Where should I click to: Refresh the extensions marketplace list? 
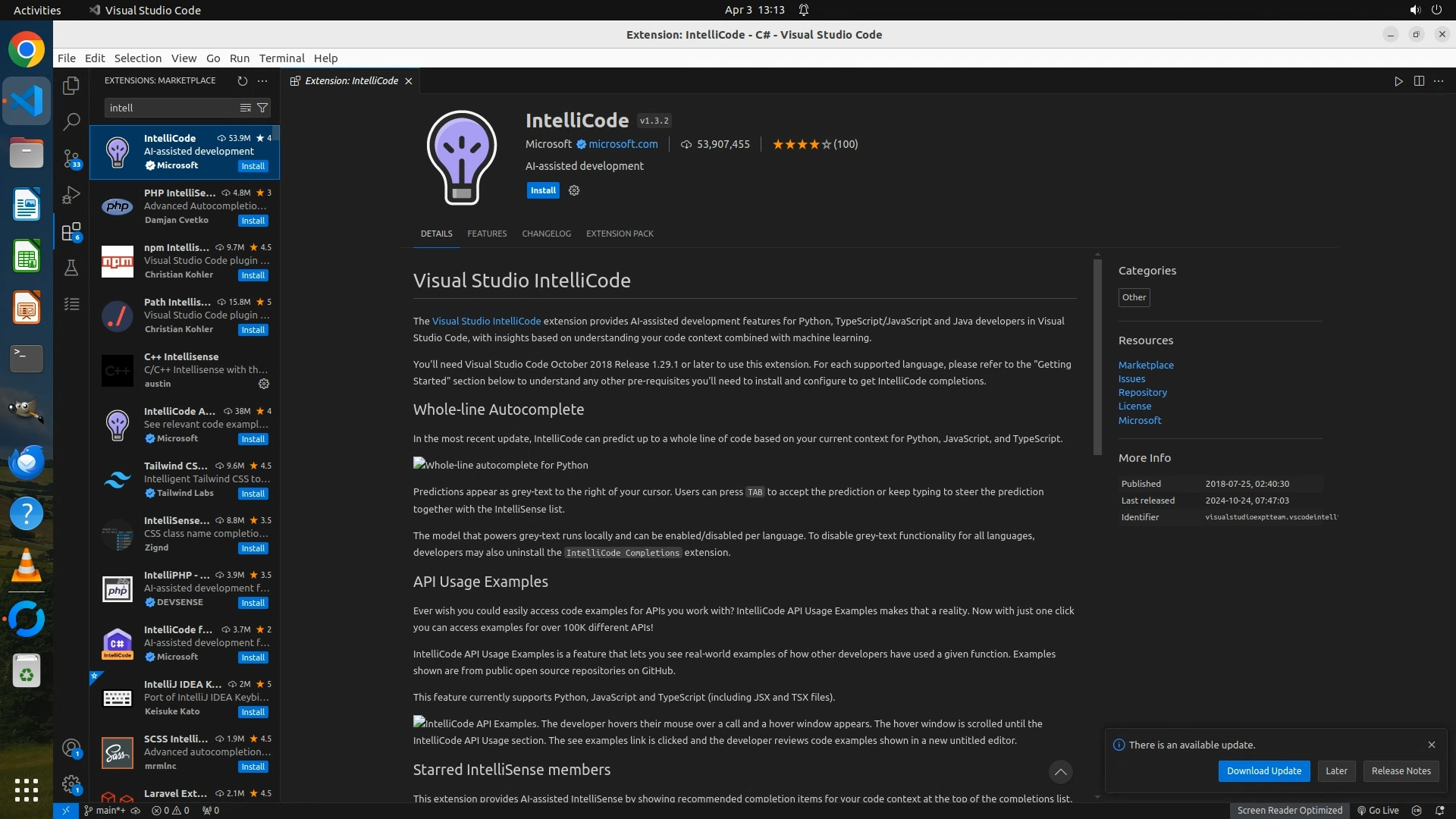coord(243,80)
